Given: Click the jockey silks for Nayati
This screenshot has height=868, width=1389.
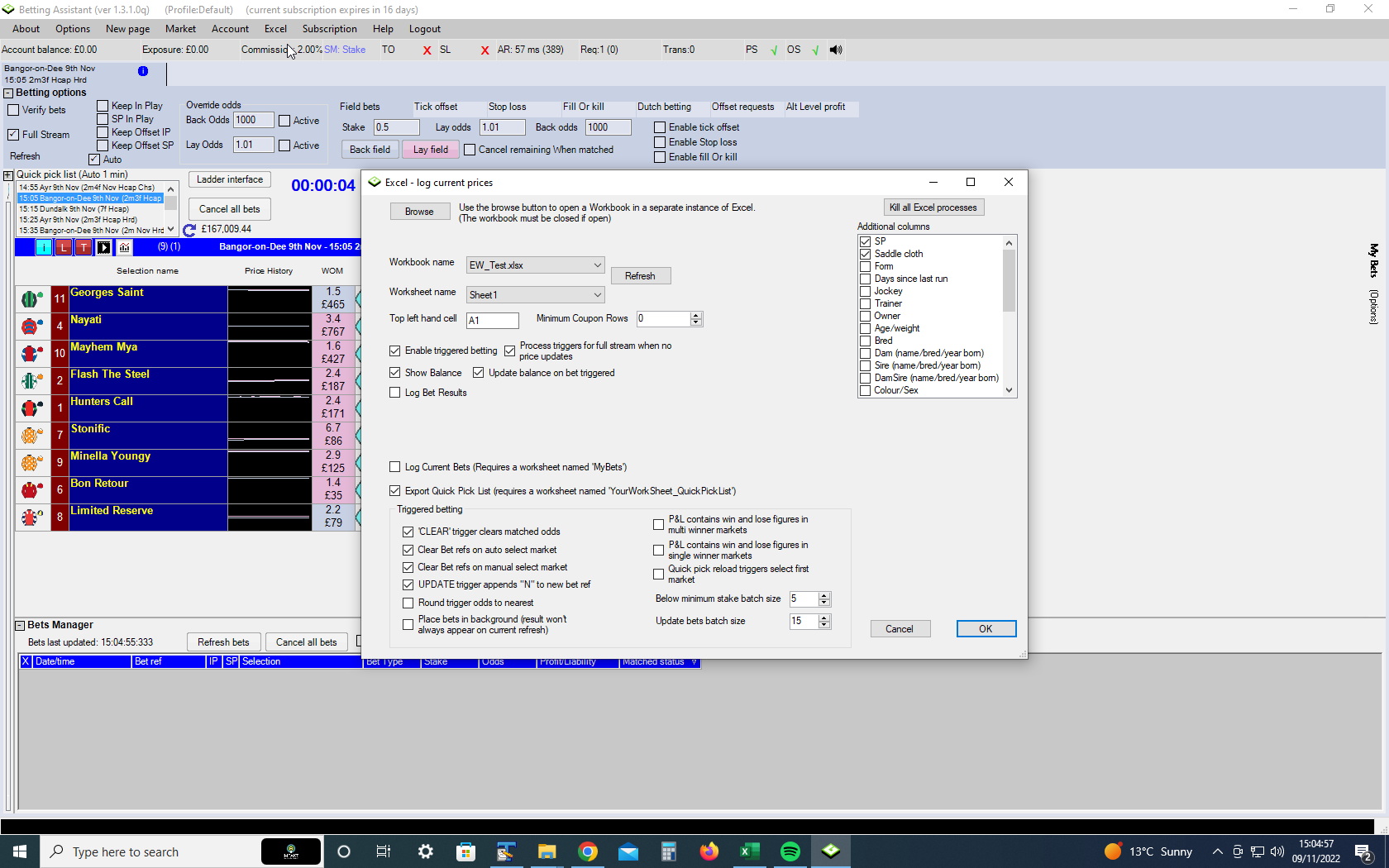Looking at the screenshot, I should pyautogui.click(x=32, y=327).
